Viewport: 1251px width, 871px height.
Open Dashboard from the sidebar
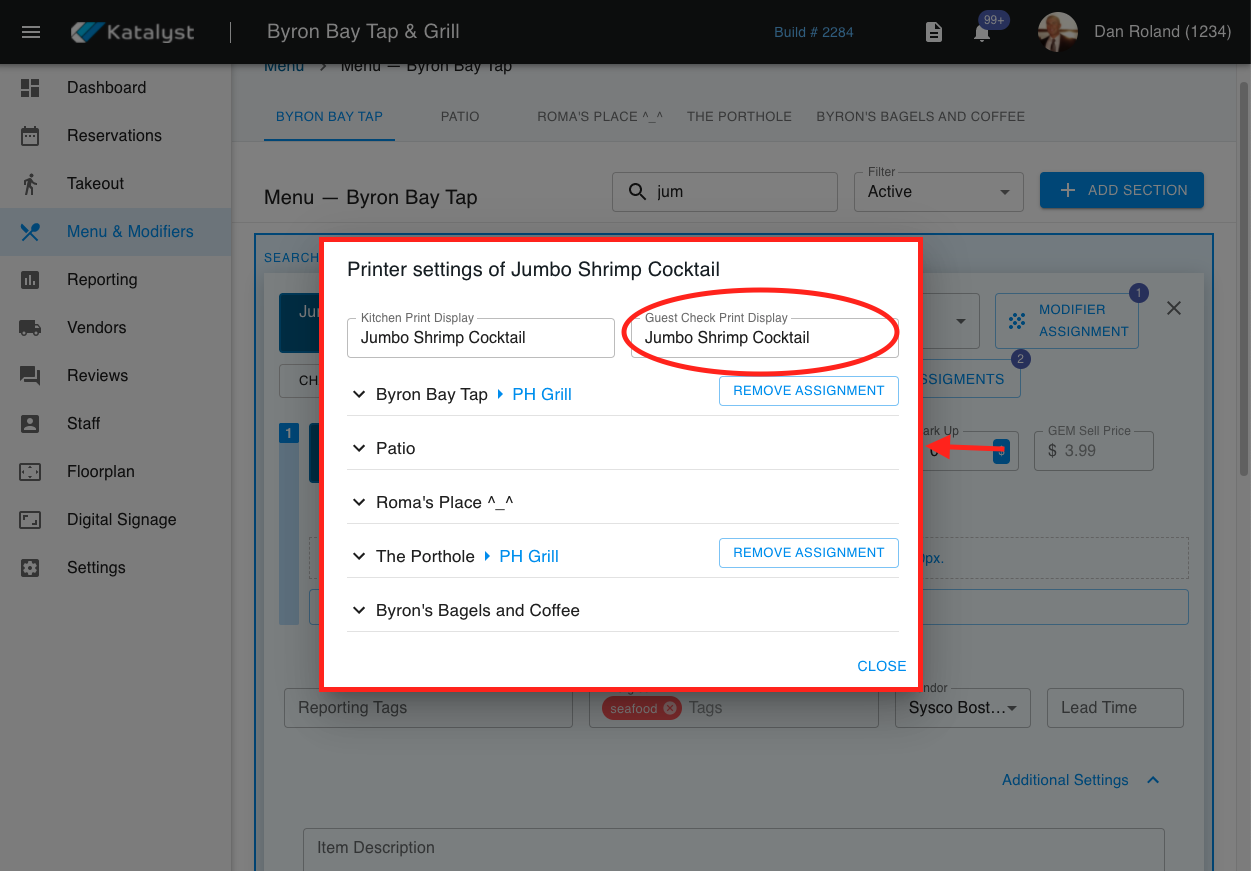[x=106, y=88]
